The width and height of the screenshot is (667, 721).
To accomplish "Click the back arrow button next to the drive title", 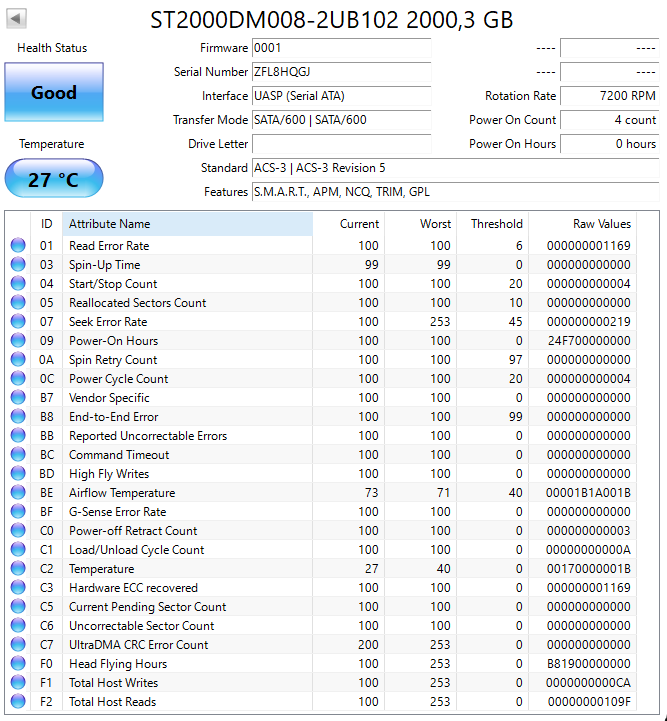I will tap(16, 18).
